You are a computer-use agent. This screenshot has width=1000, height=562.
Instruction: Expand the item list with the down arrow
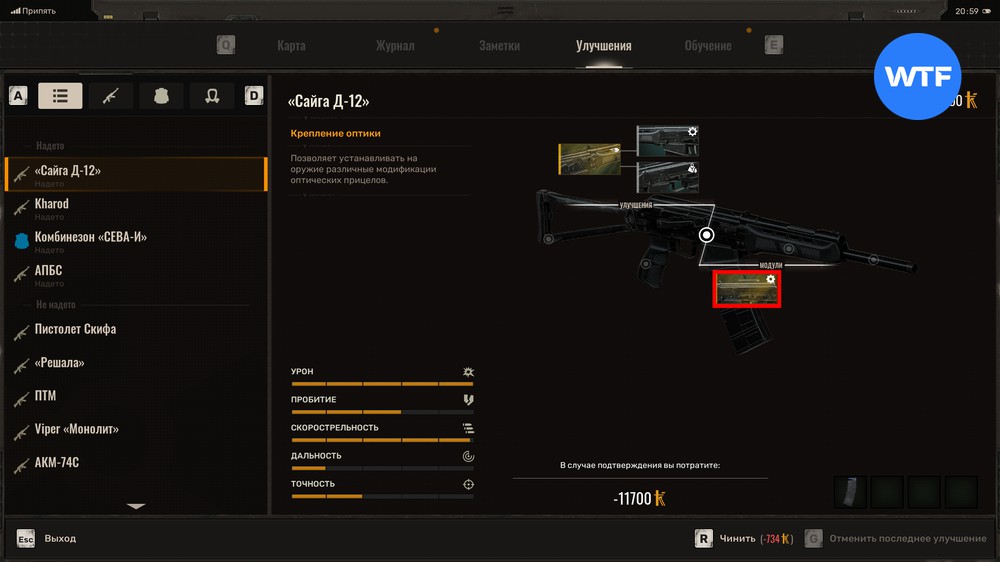click(136, 506)
